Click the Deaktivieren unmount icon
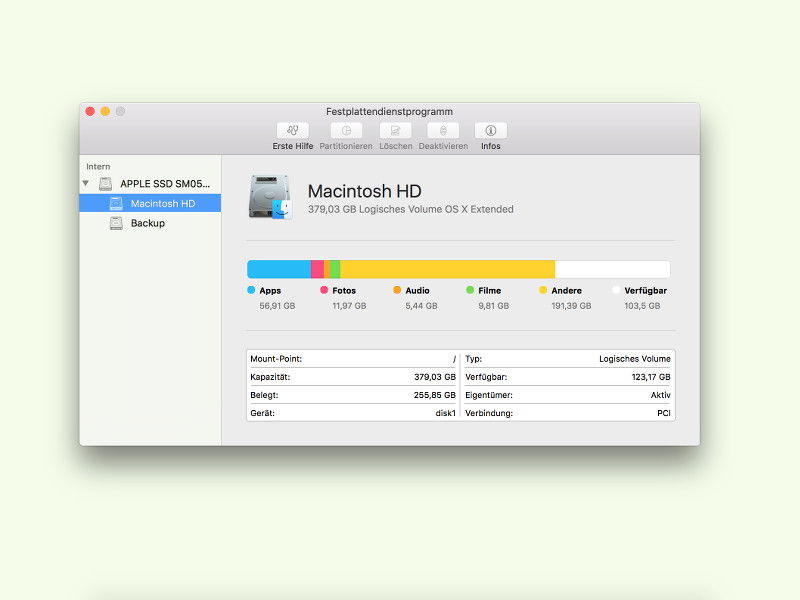This screenshot has width=800, height=600. (x=443, y=131)
